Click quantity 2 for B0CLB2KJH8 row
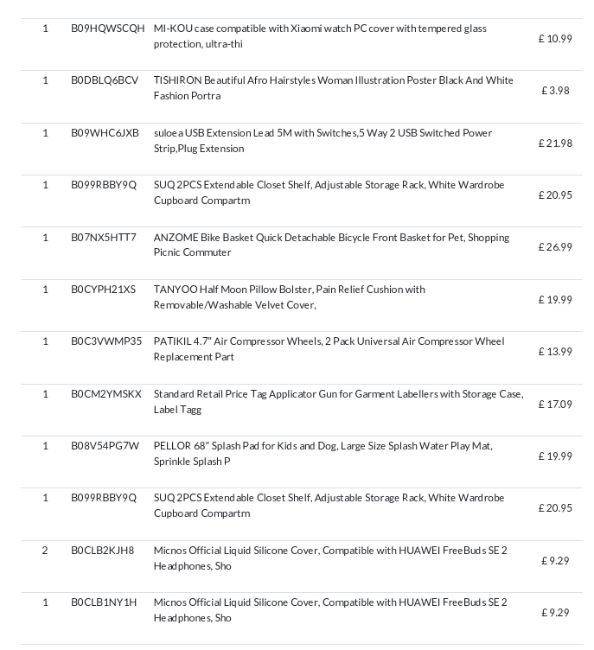The height and width of the screenshot is (650, 594). [x=45, y=551]
